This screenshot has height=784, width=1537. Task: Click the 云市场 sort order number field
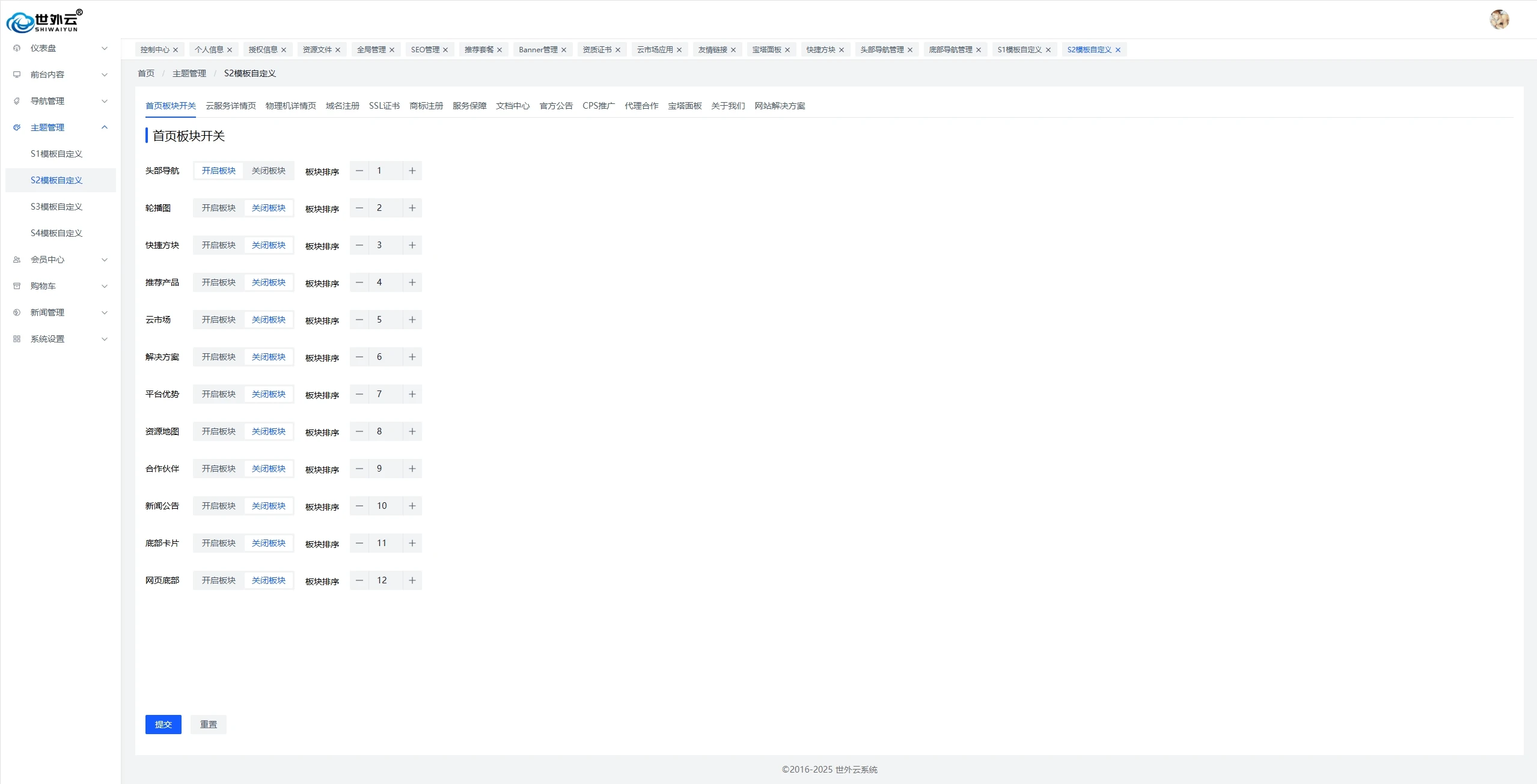385,320
